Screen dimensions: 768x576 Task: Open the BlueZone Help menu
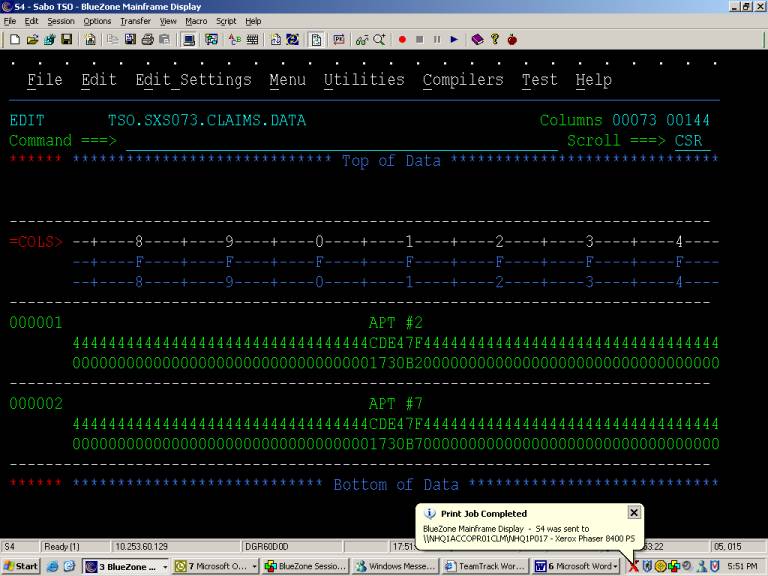tap(253, 21)
